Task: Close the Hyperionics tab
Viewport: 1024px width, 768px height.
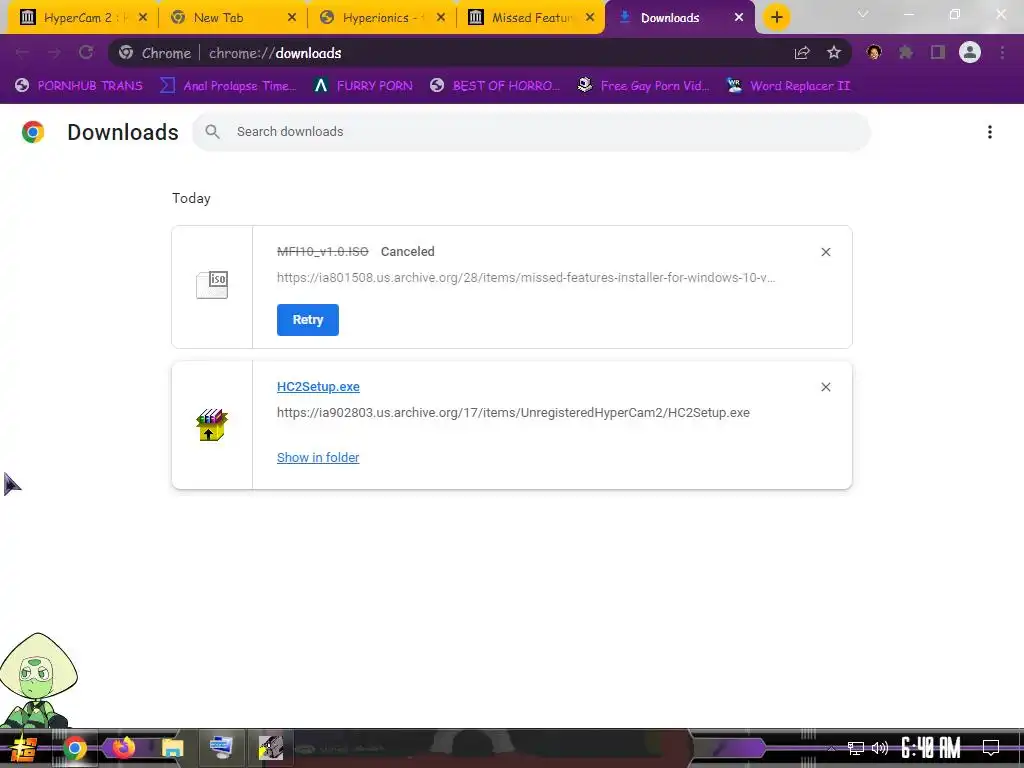Action: [x=441, y=18]
